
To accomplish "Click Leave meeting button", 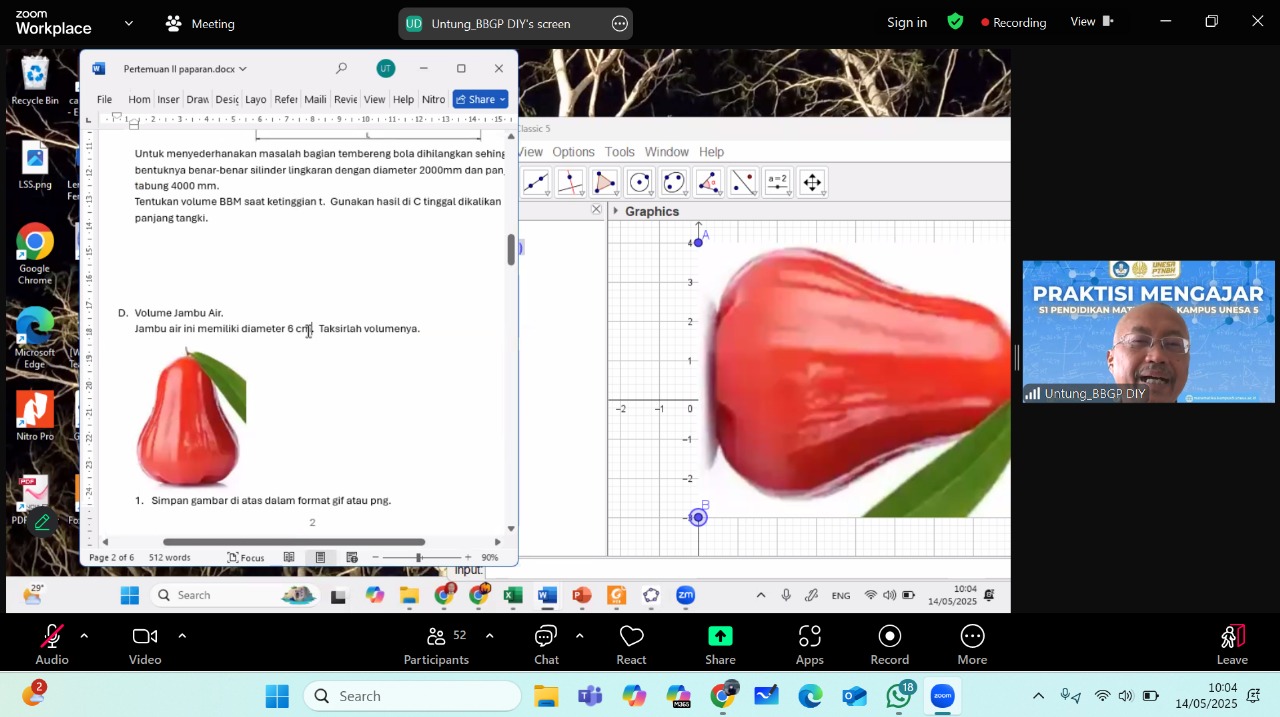I will [x=1232, y=644].
